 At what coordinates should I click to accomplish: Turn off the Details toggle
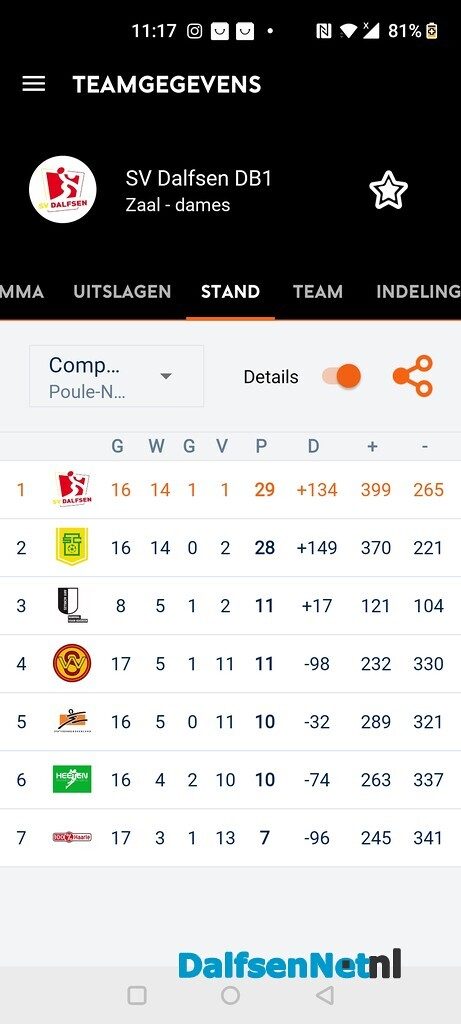(342, 377)
